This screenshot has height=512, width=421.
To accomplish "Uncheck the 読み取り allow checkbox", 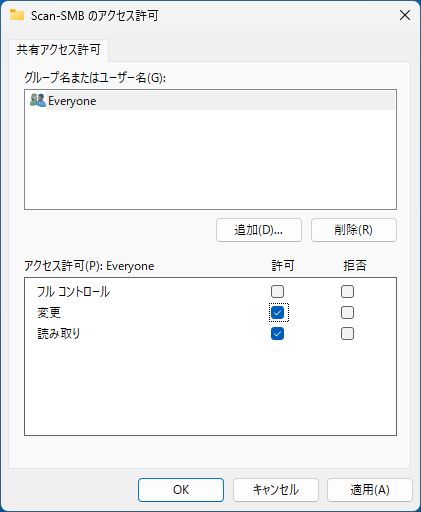I will tap(277, 334).
